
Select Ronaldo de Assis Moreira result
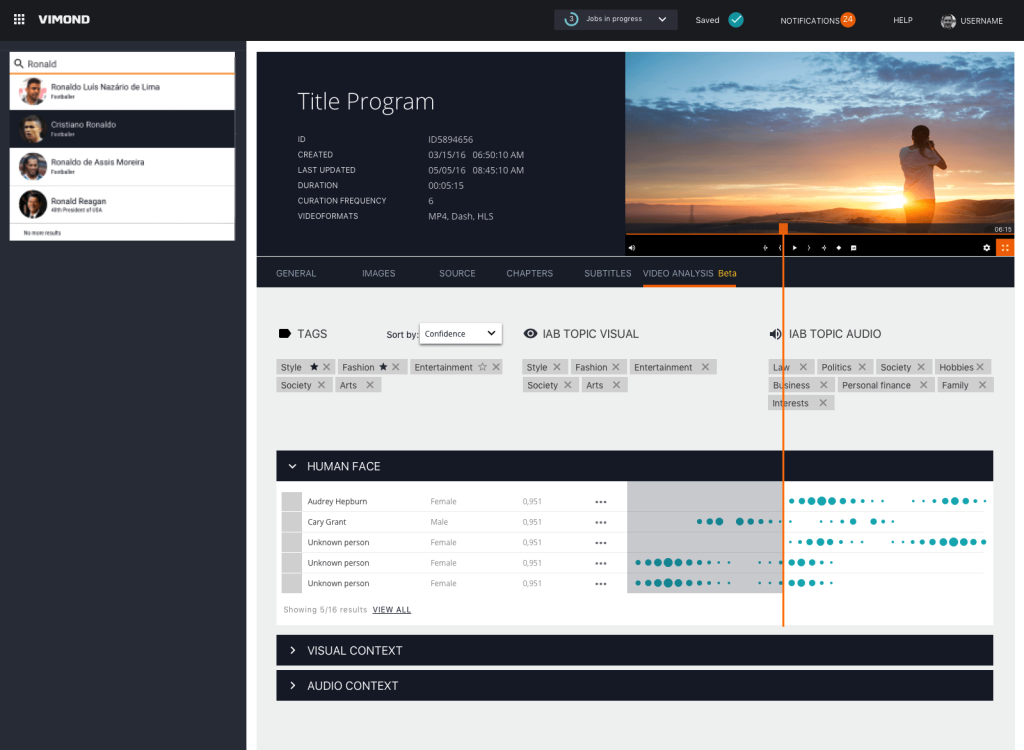pos(122,167)
